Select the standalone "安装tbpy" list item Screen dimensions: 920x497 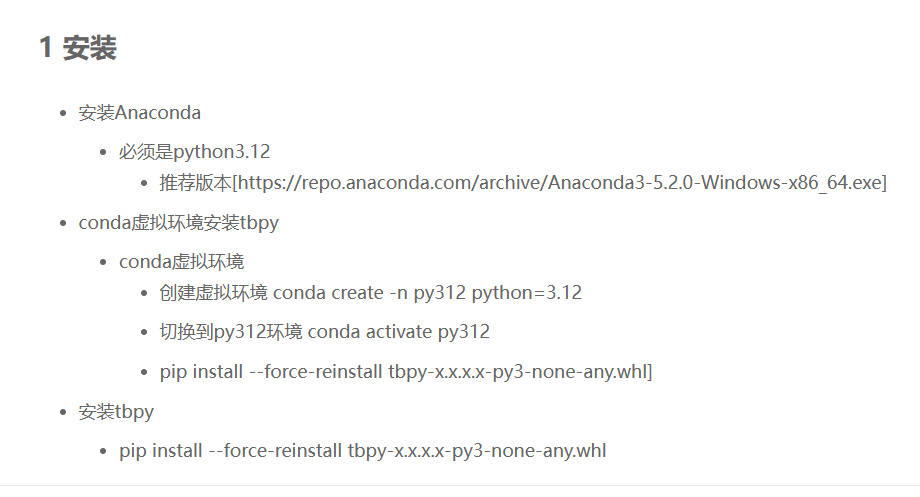click(116, 412)
